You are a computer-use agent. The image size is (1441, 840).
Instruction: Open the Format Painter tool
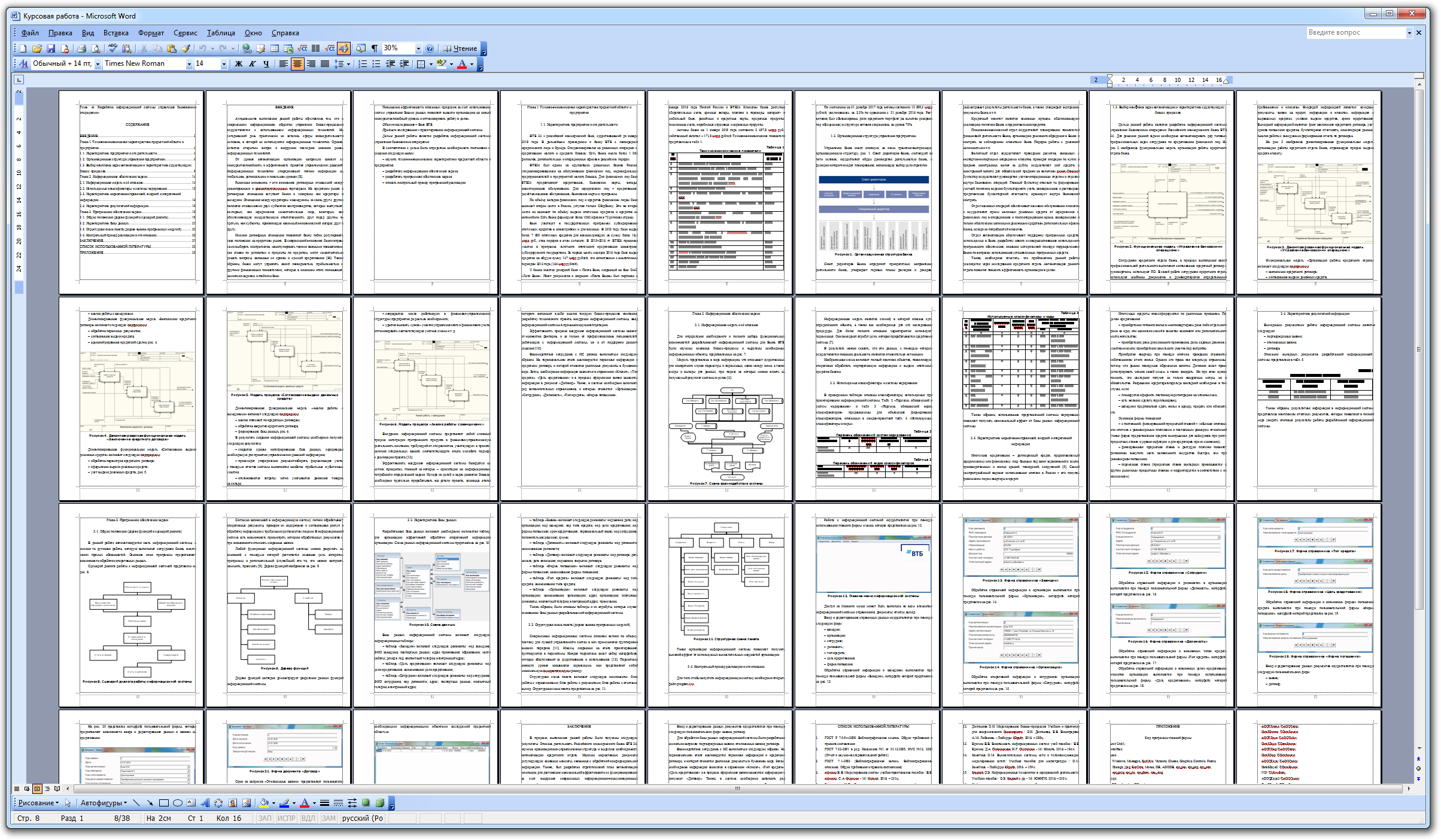(186, 48)
